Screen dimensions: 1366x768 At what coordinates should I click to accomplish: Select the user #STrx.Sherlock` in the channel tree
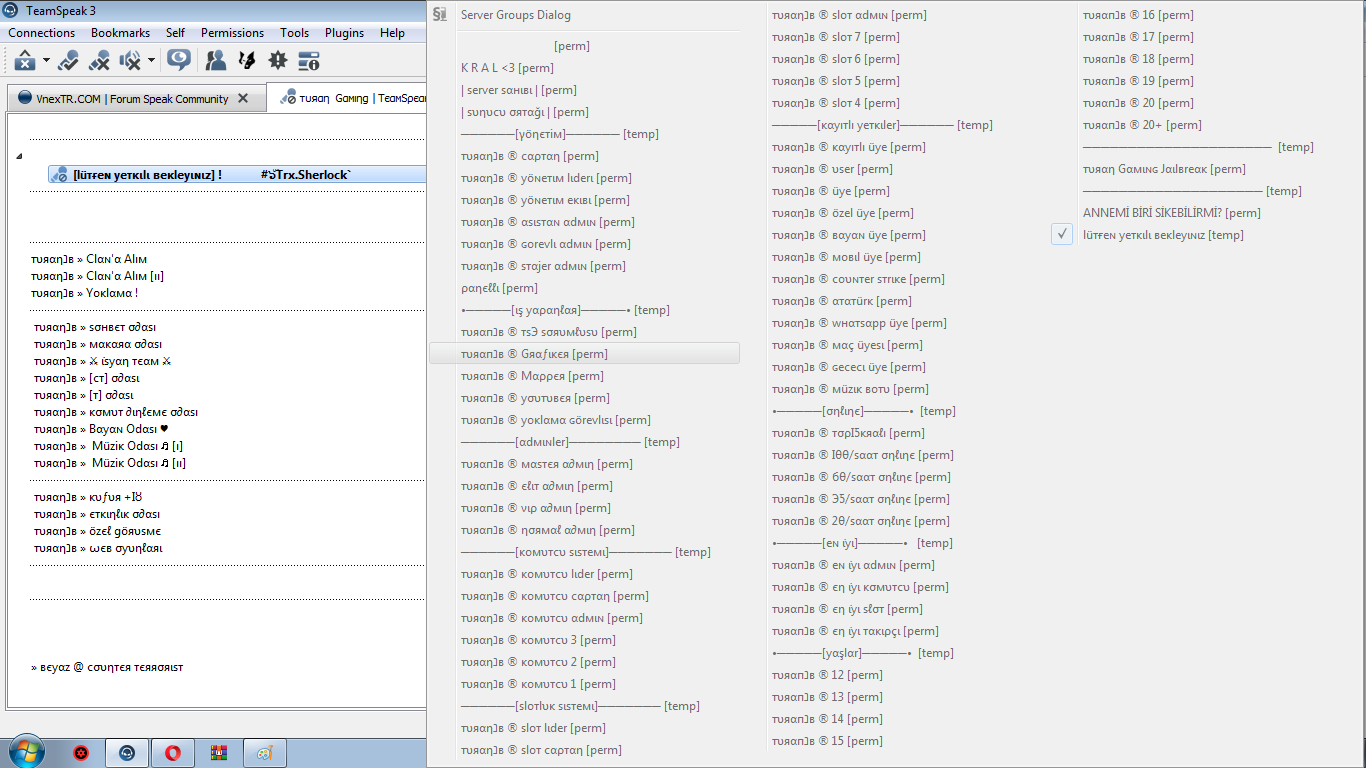tap(238, 175)
